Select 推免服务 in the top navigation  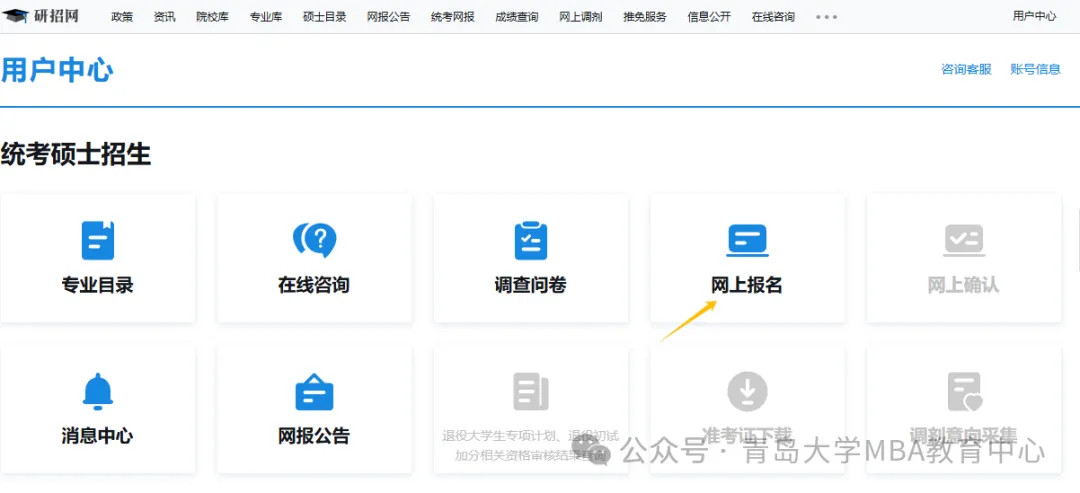tap(644, 17)
